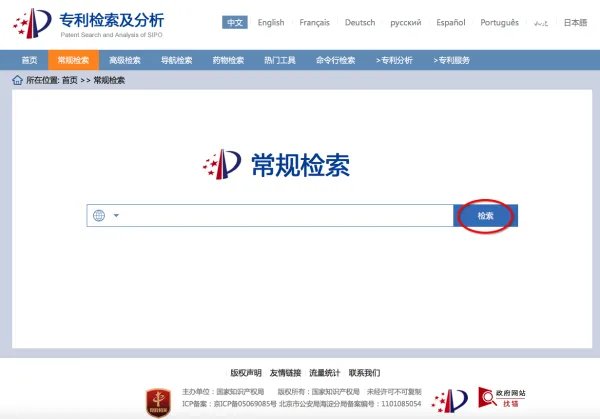Expand the >专利分析 menu

[394, 60]
